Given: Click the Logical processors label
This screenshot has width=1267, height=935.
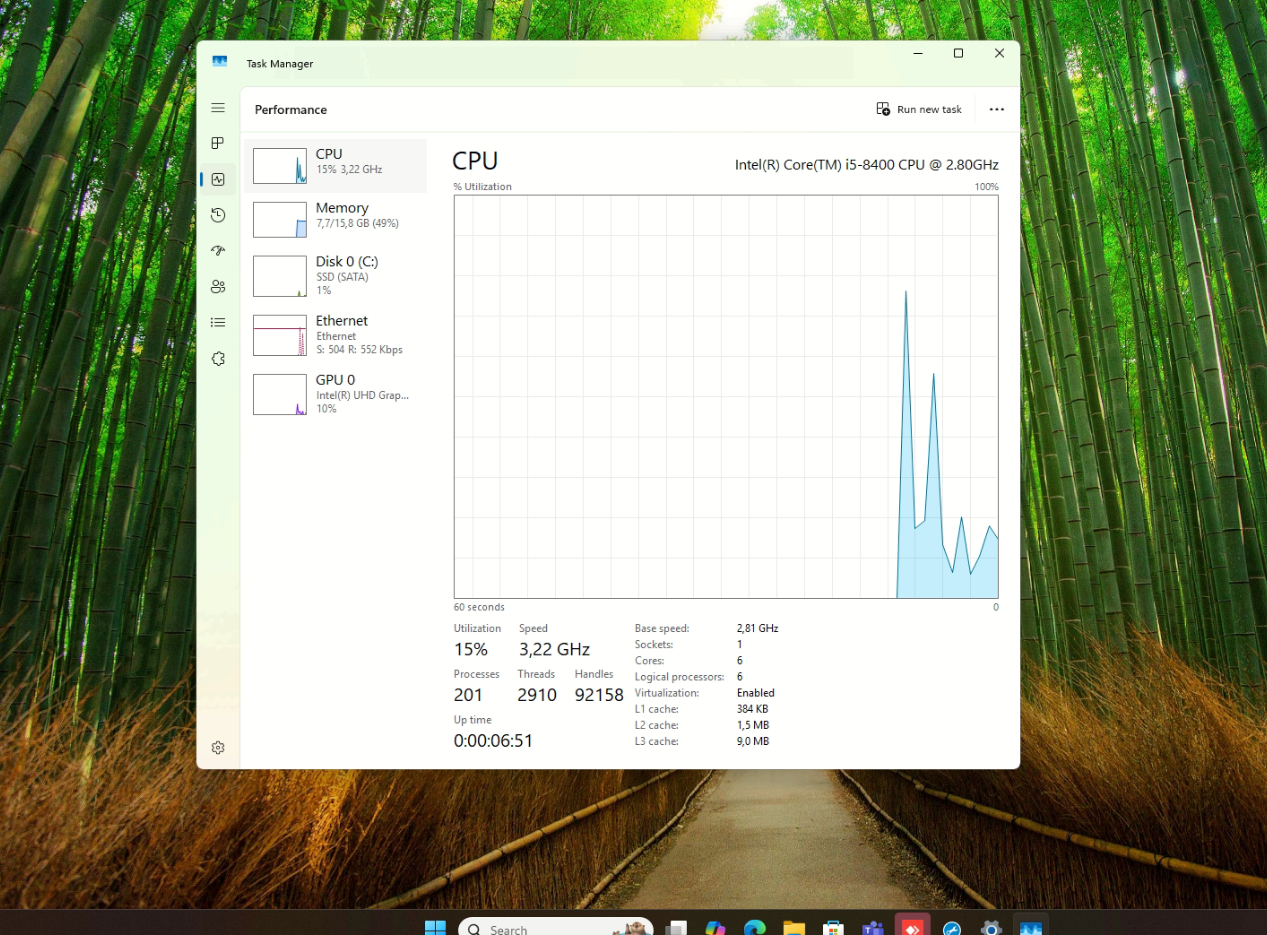Looking at the screenshot, I should click(x=679, y=677).
